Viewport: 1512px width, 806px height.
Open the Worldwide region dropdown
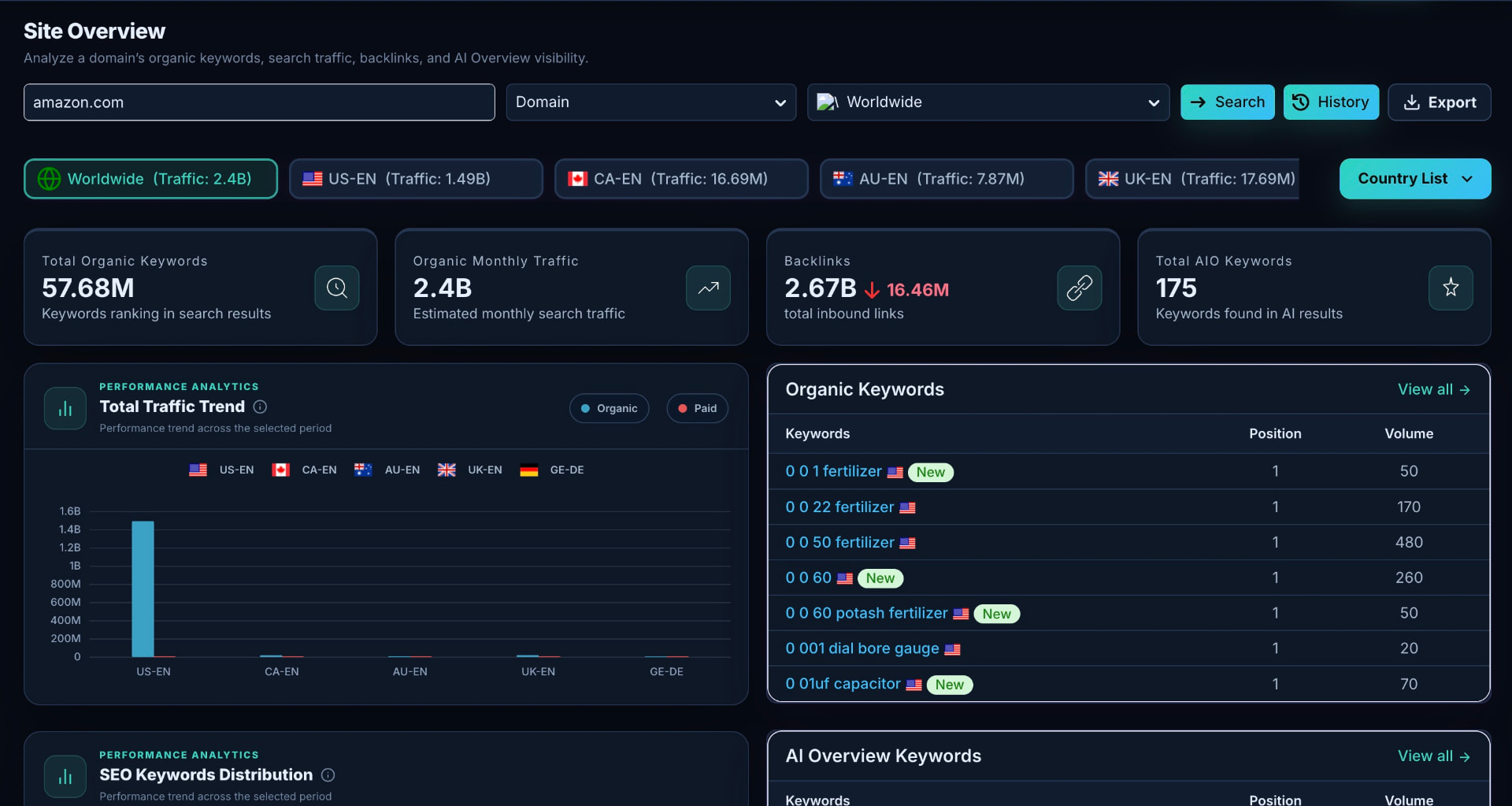click(x=988, y=102)
